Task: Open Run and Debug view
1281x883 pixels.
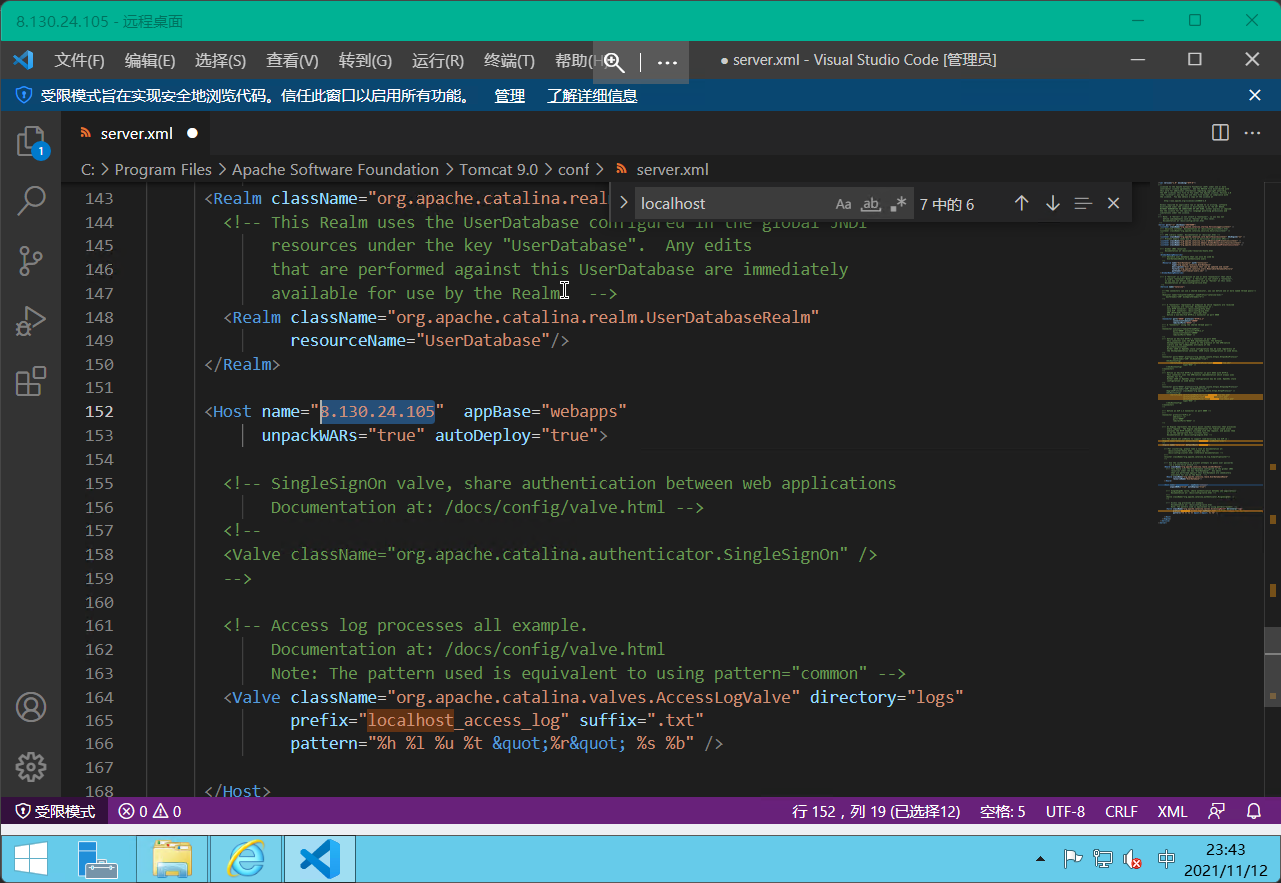Action: [31, 322]
